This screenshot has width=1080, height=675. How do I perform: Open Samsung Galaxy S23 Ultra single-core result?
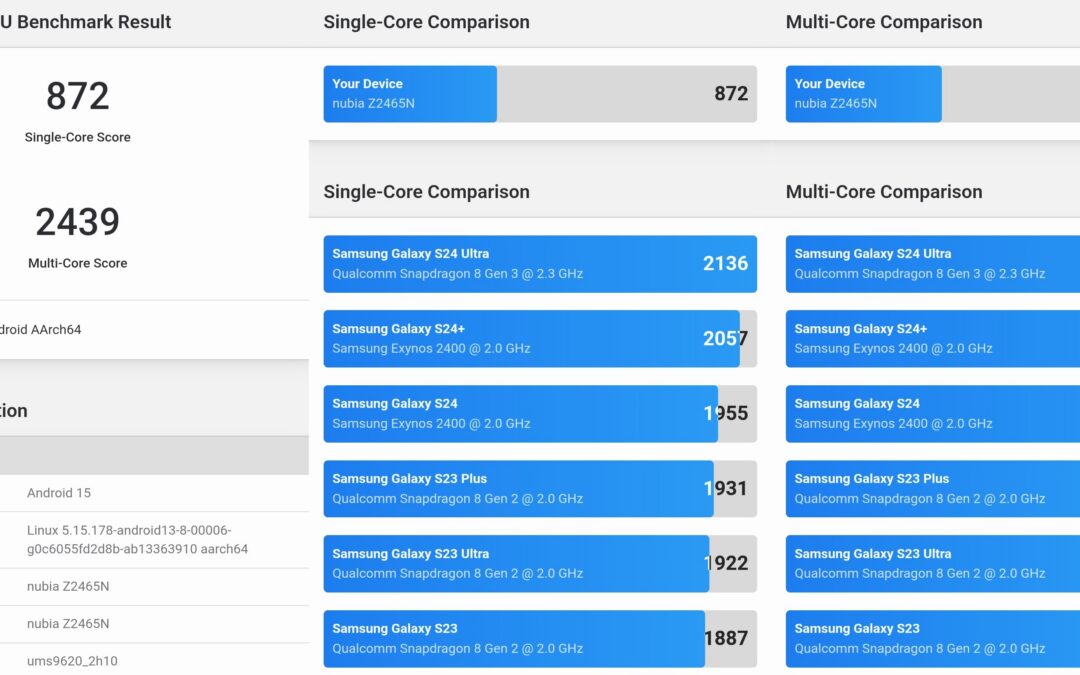click(539, 564)
